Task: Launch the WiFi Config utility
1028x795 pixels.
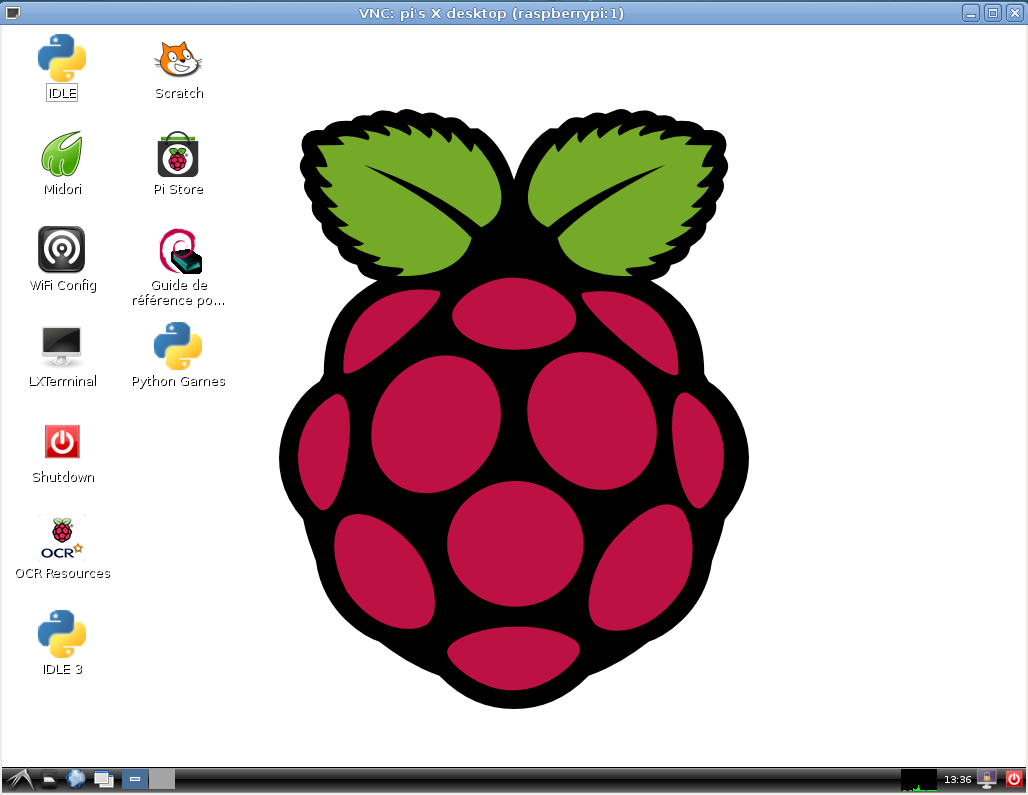Action: [62, 250]
